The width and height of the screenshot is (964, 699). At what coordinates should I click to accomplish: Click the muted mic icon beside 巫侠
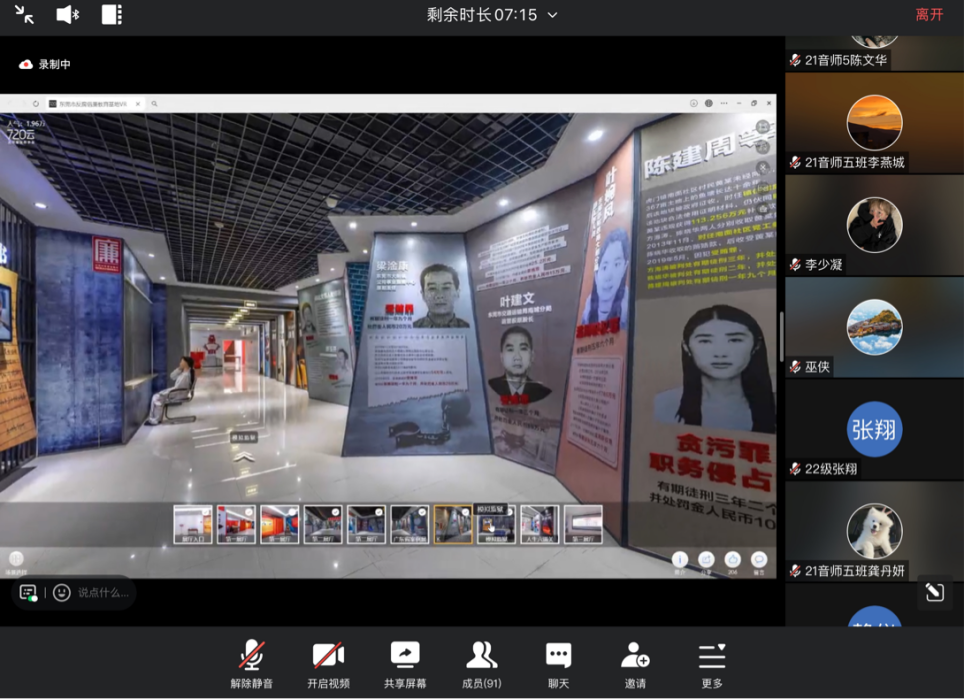[x=795, y=367]
